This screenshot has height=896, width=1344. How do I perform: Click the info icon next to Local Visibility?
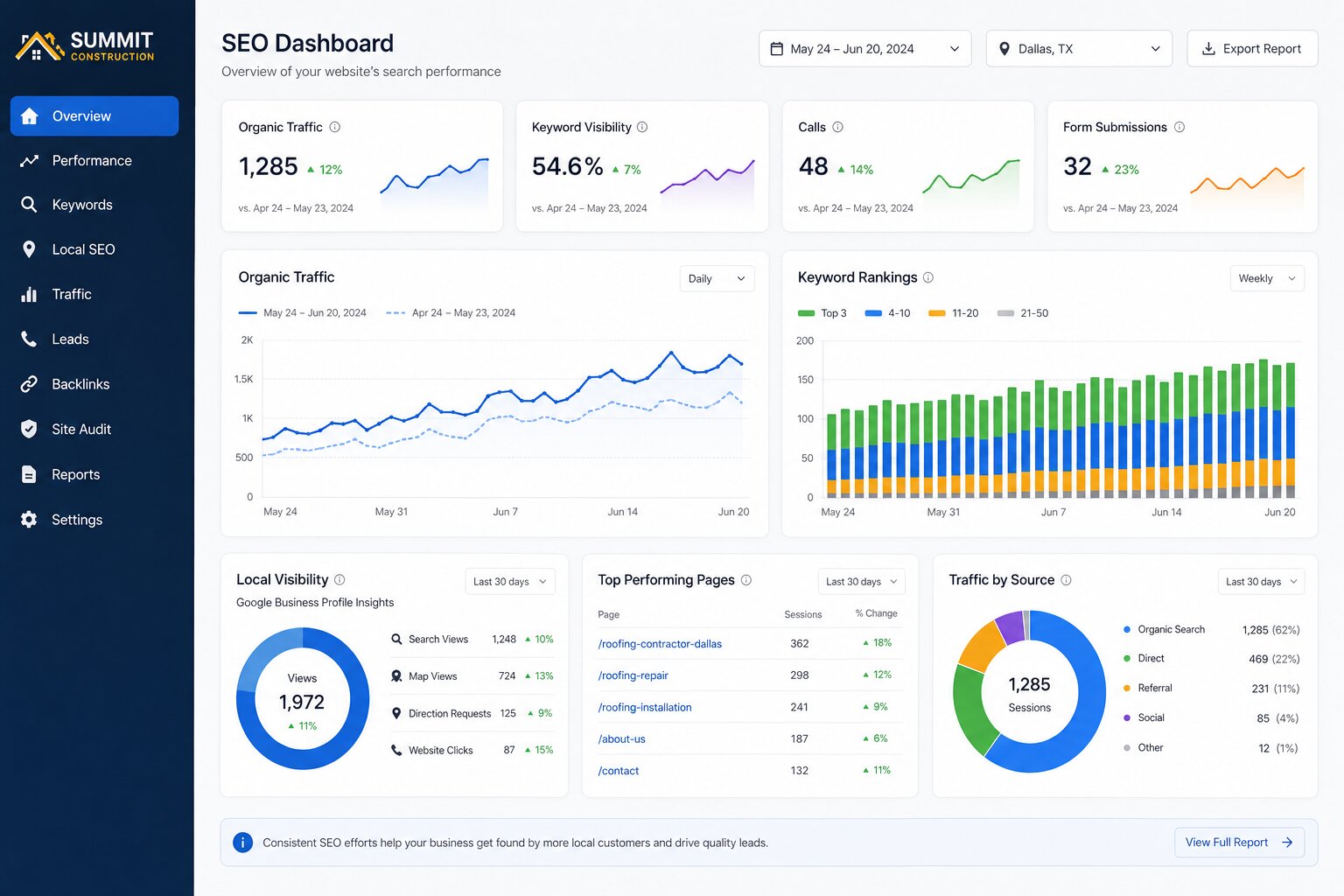click(x=339, y=579)
